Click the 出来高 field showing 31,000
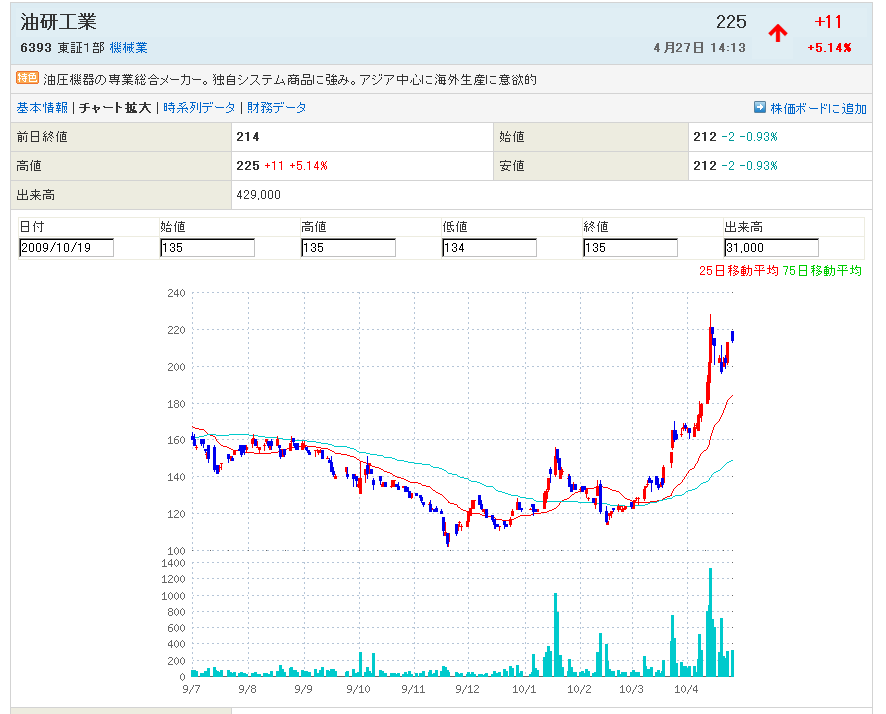The height and width of the screenshot is (714, 886). click(x=771, y=248)
